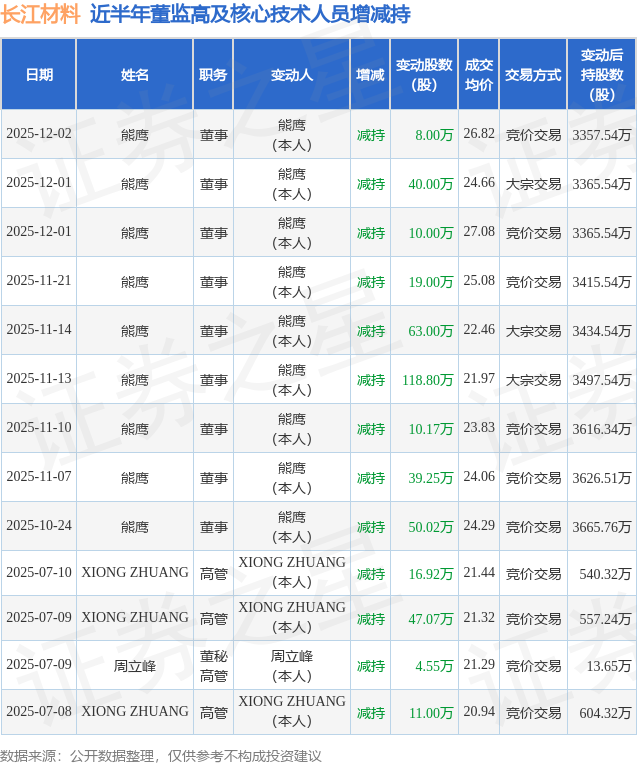Click average price 21.97
The image size is (637, 765).
[x=479, y=379]
